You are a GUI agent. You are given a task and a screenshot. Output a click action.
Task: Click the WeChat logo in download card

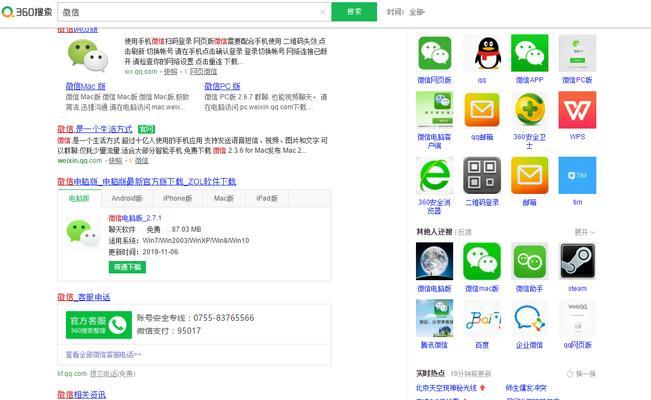83,233
